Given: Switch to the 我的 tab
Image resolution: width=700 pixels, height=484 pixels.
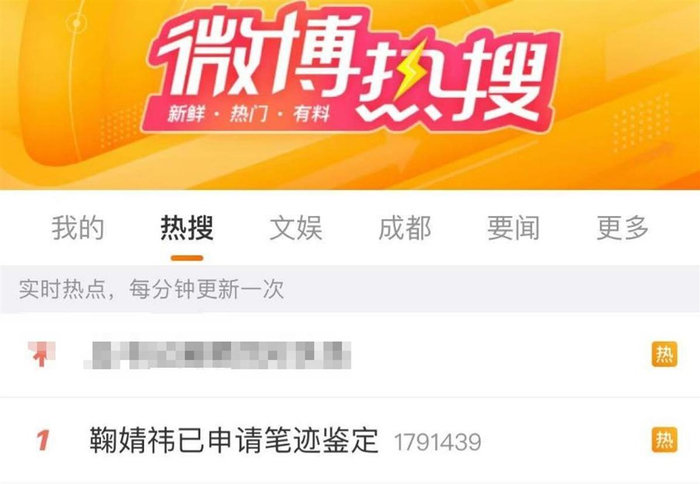Looking at the screenshot, I should point(78,228).
